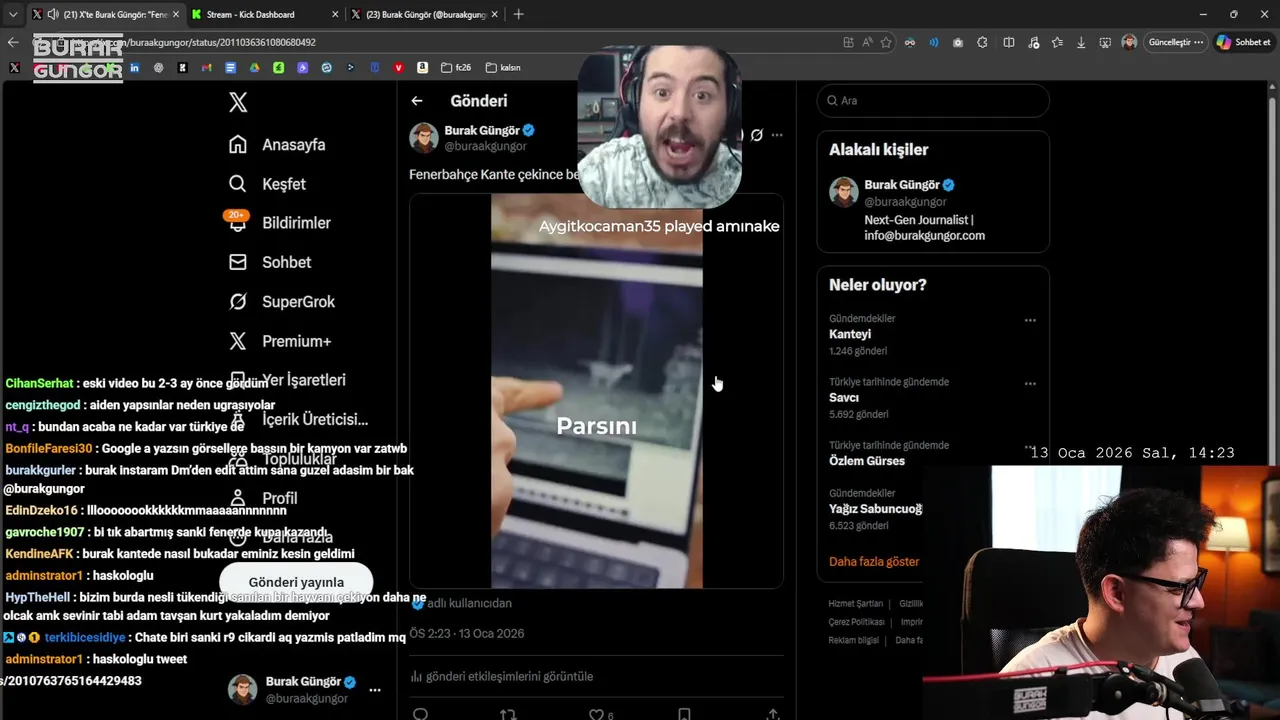Viewport: 1280px width, 720px height.
Task: Open Anasayfa from the X sidebar
Action: click(277, 145)
